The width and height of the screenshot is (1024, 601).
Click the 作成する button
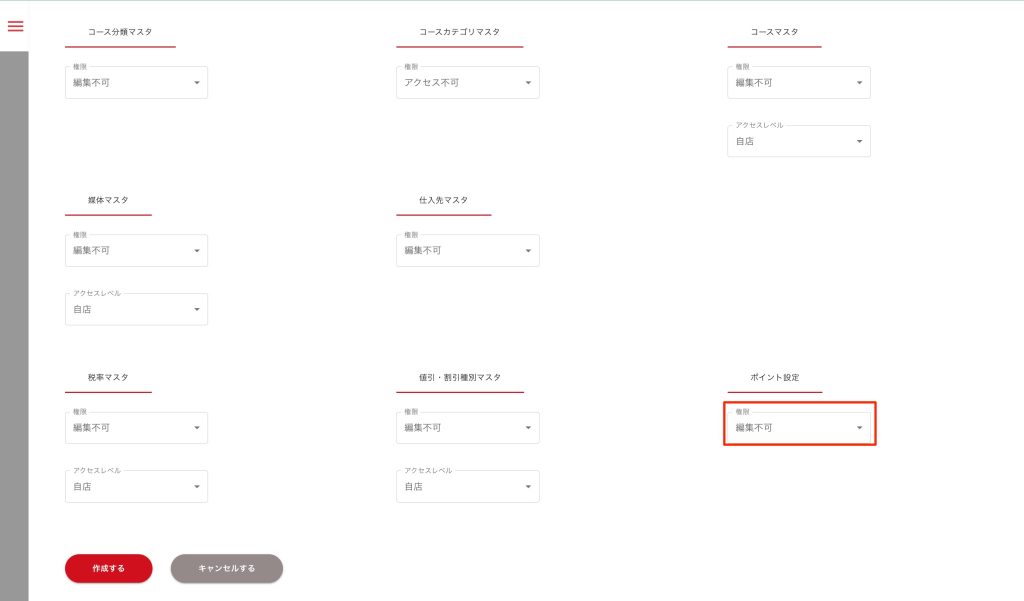point(108,568)
